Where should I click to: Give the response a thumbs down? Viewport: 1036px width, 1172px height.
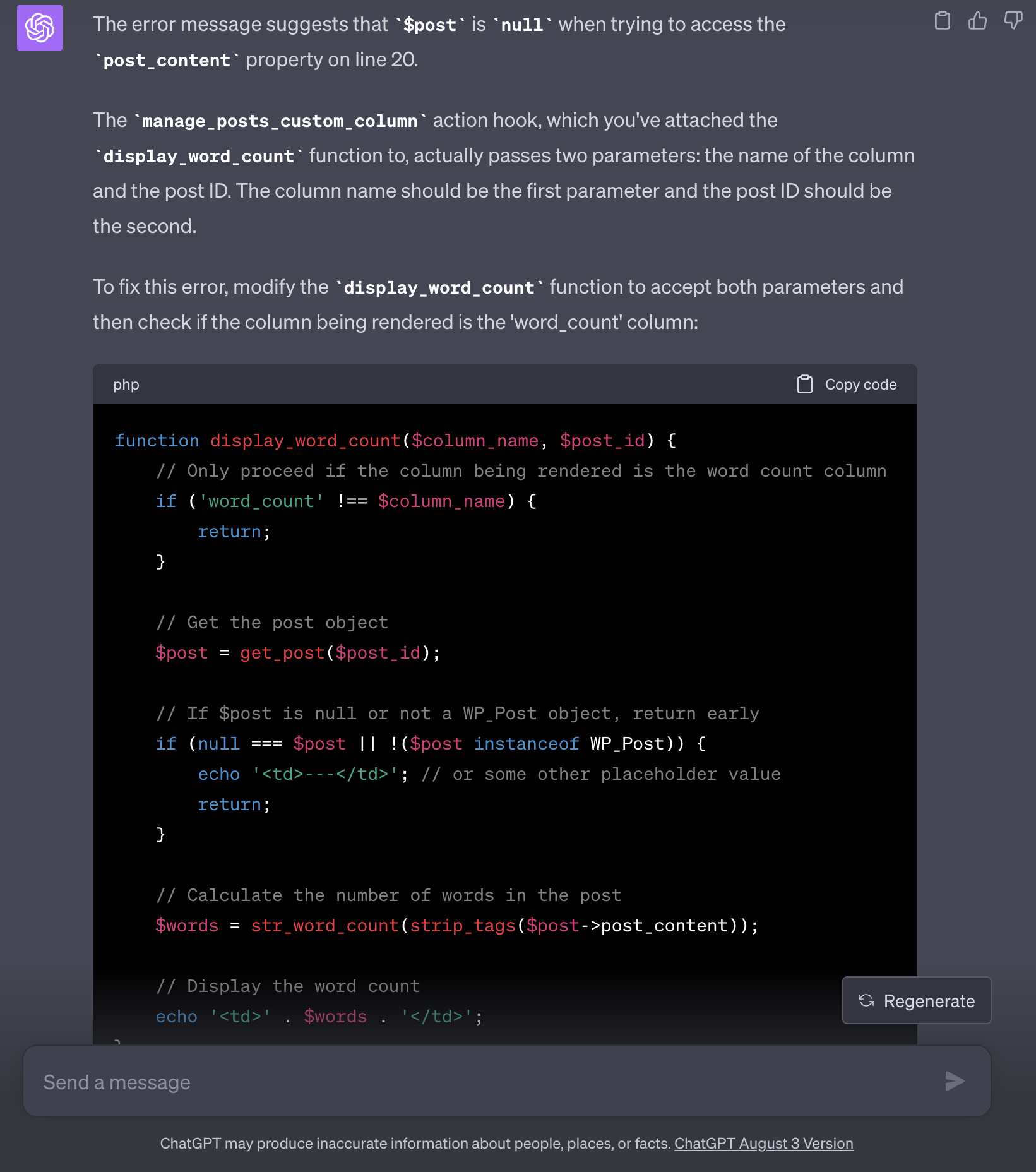click(1013, 21)
